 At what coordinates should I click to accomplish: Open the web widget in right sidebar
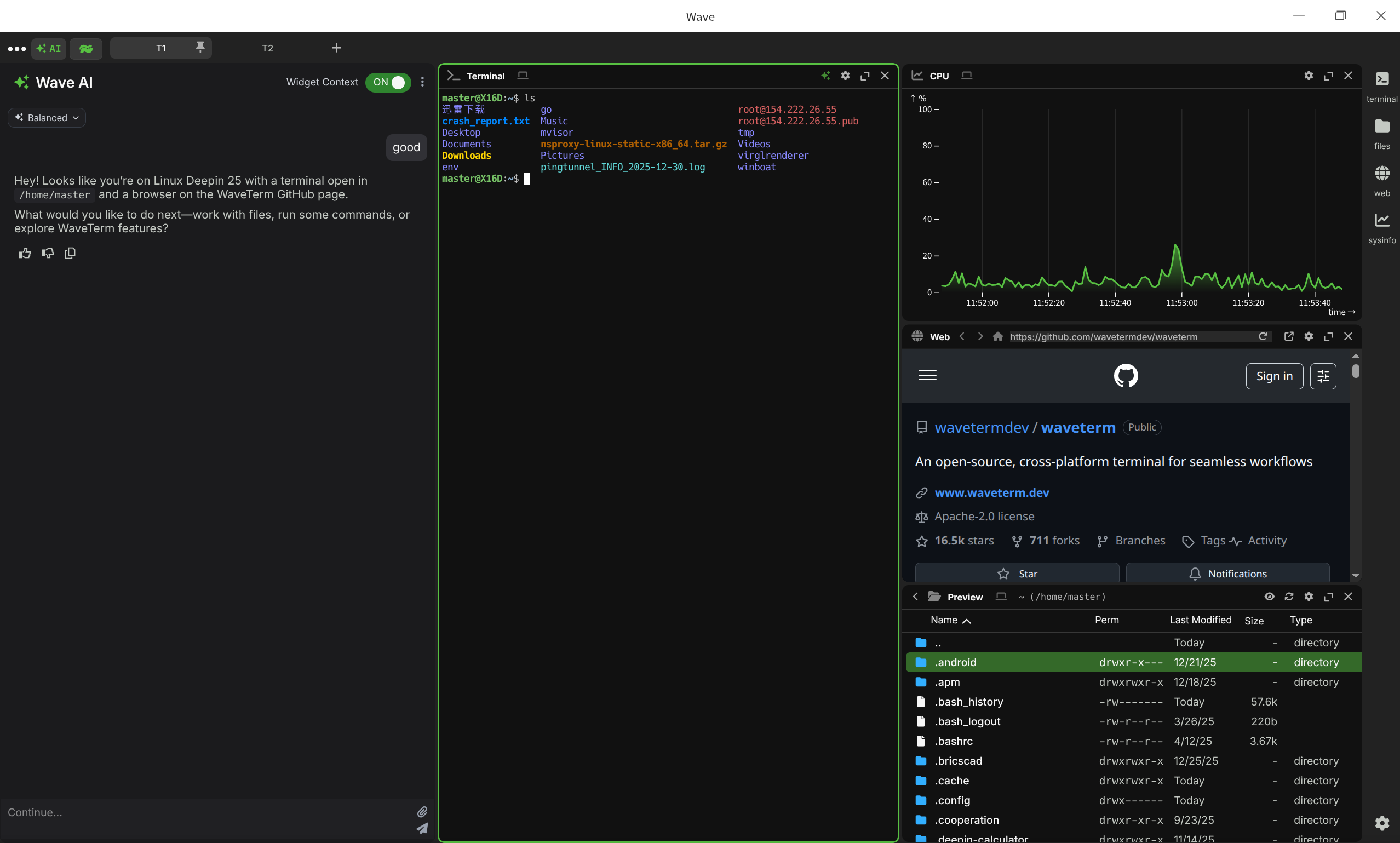pos(1381,181)
